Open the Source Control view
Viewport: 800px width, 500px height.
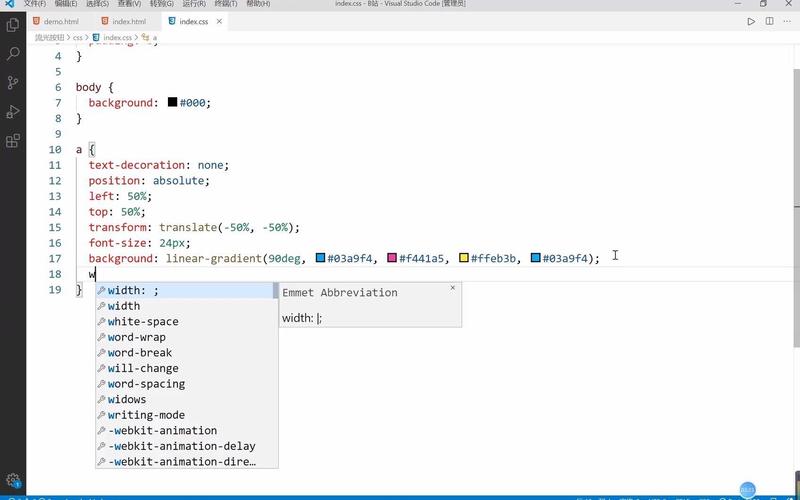click(13, 82)
